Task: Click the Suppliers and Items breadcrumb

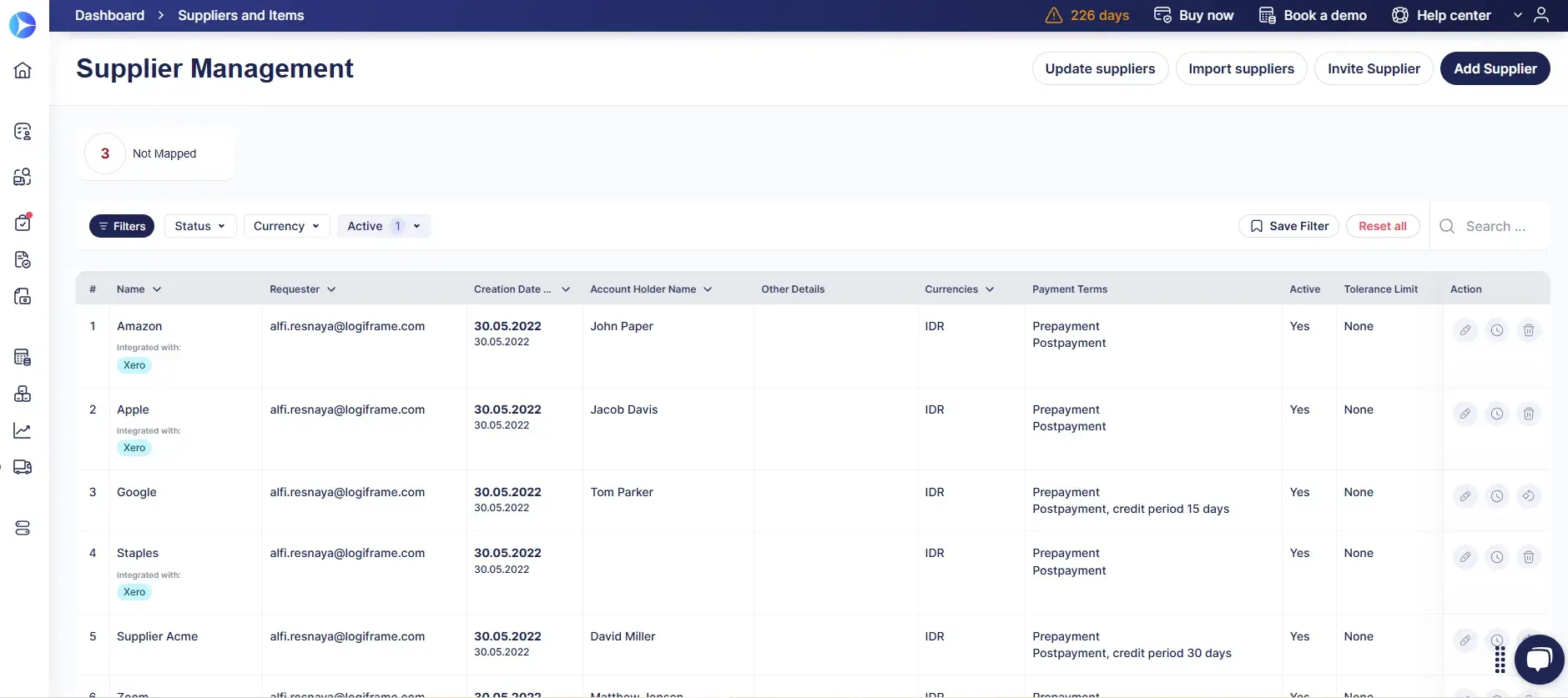Action: pyautogui.click(x=240, y=15)
